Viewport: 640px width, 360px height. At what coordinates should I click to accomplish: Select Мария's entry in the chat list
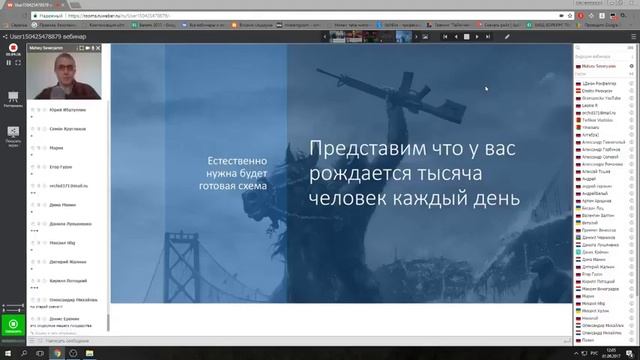pos(67,151)
